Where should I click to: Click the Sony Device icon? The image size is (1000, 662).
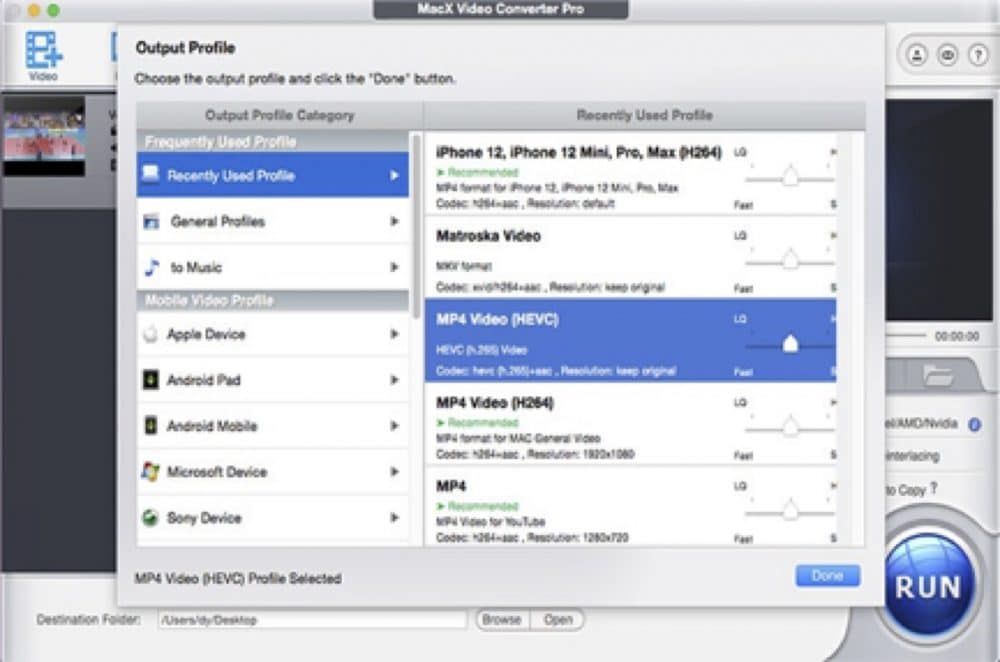pyautogui.click(x=151, y=517)
